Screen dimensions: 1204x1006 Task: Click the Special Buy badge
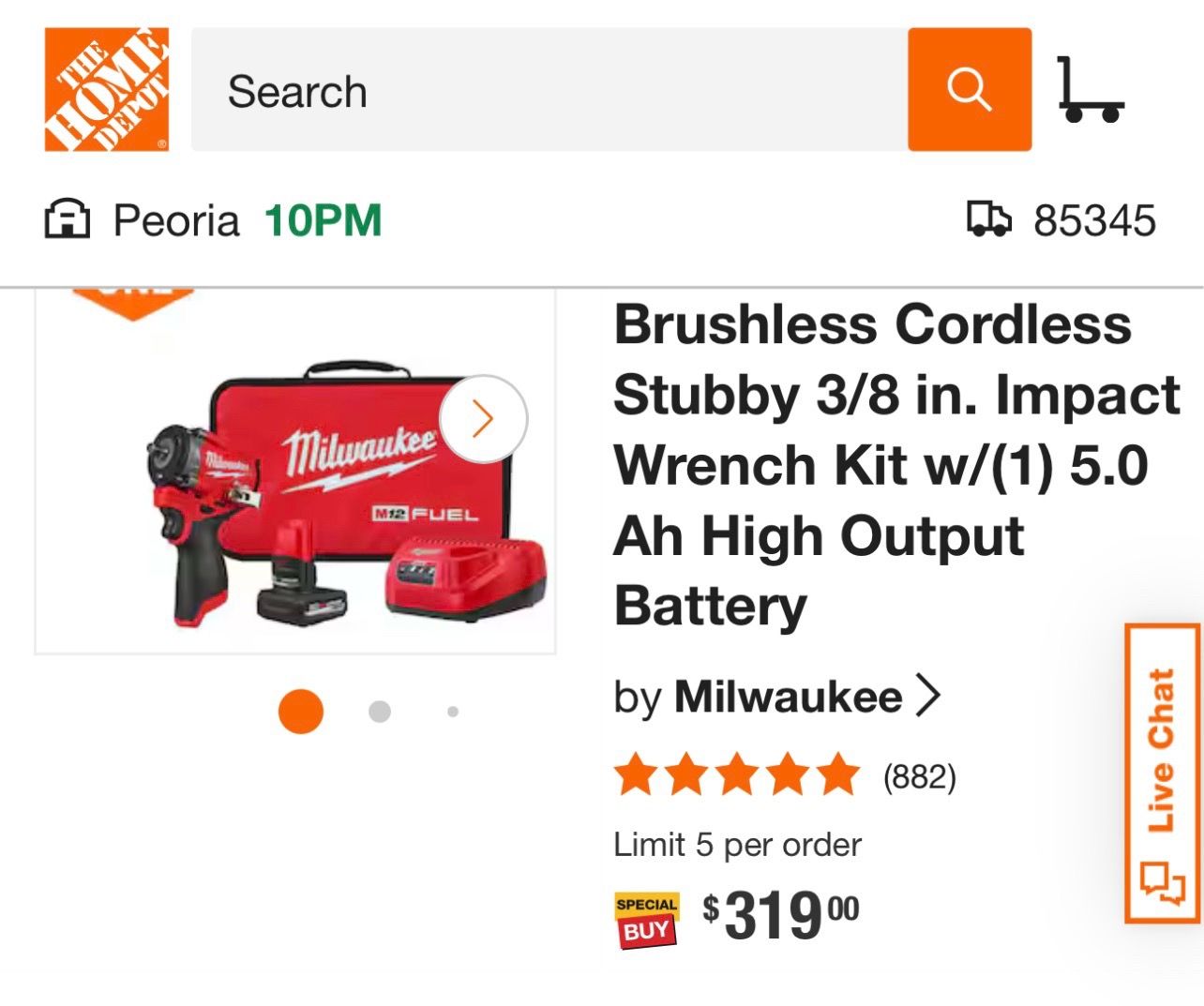(646, 919)
